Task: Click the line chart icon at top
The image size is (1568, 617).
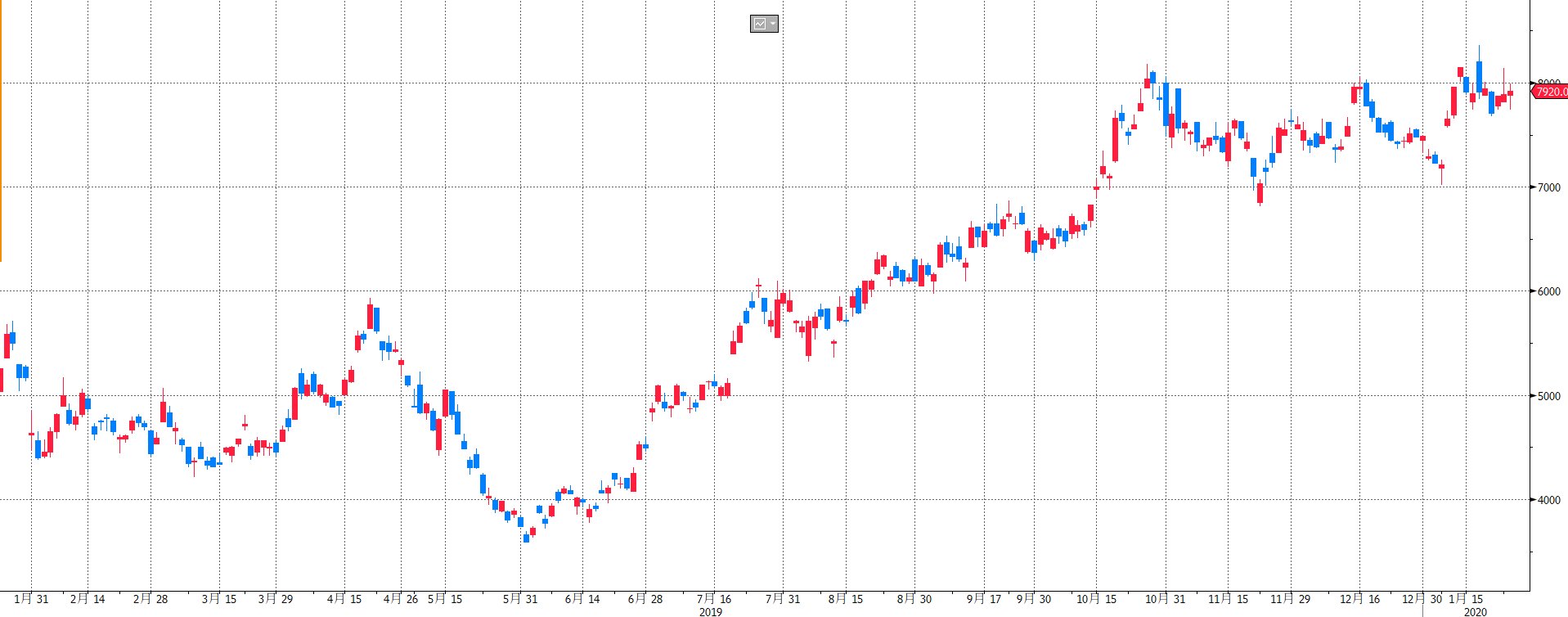Action: [x=760, y=24]
